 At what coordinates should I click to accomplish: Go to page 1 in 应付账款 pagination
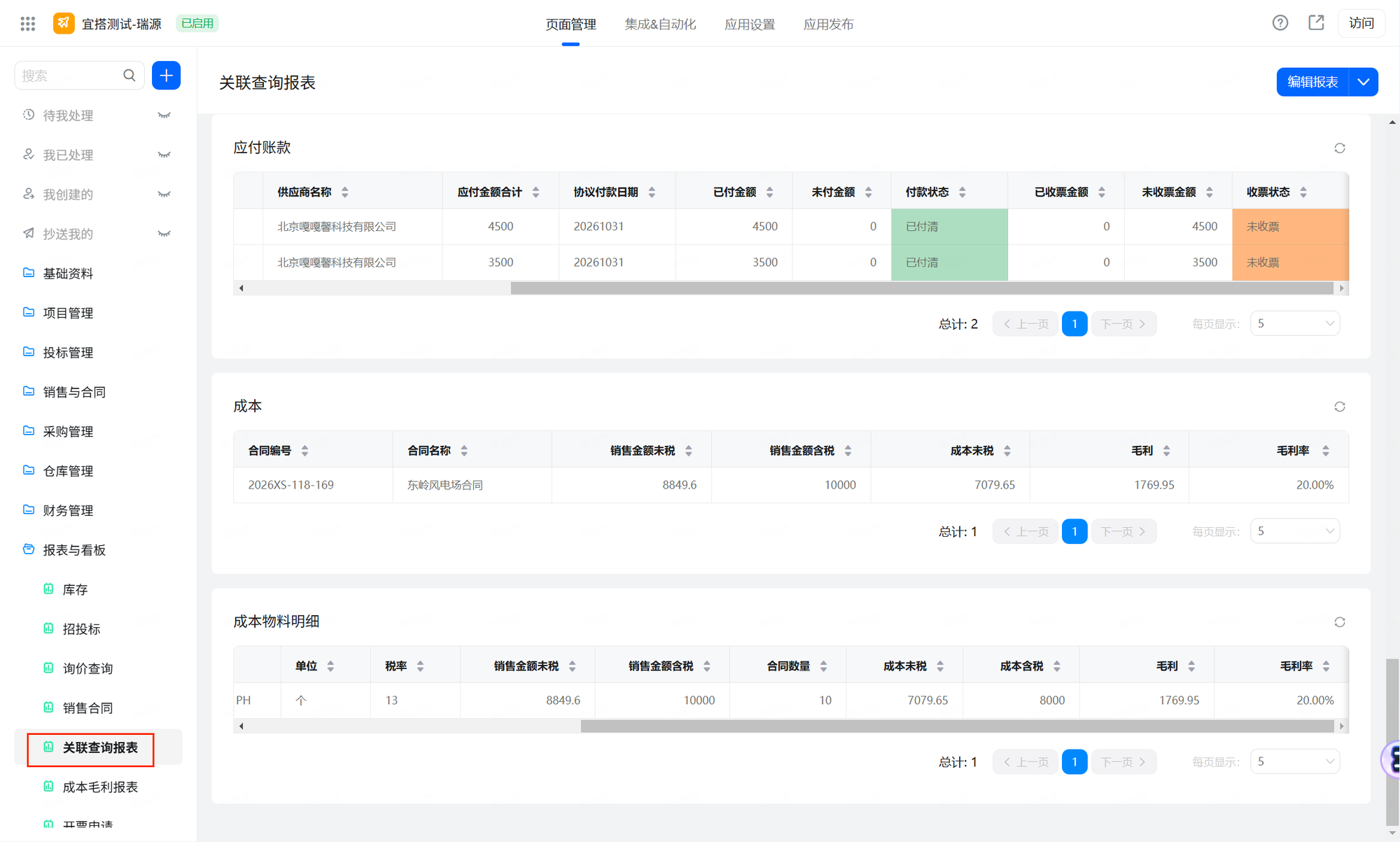point(1074,324)
